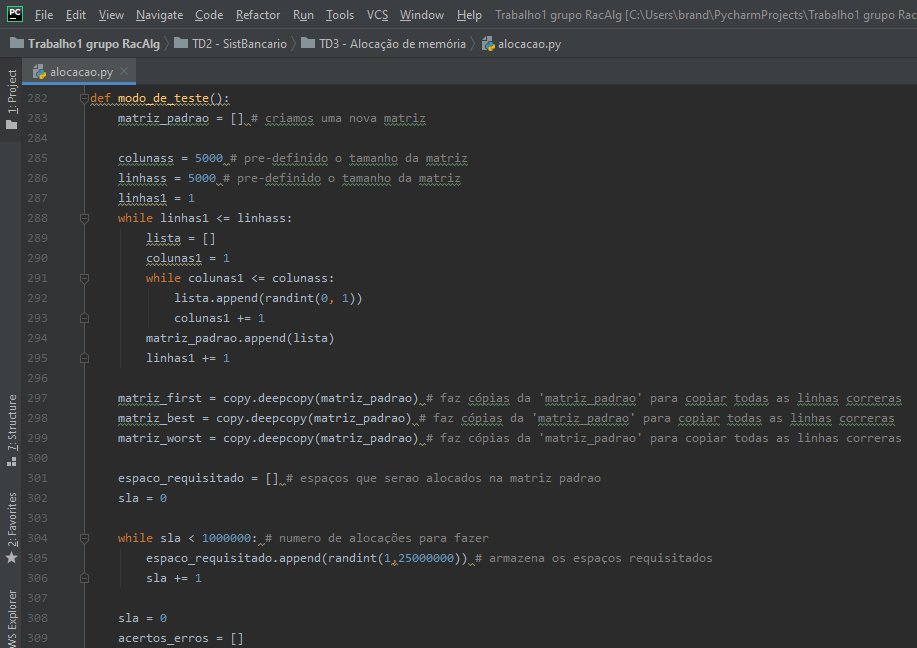Place cursor on matriz_padrao = [] at line 283
Image resolution: width=917 pixels, height=648 pixels.
pos(180,118)
